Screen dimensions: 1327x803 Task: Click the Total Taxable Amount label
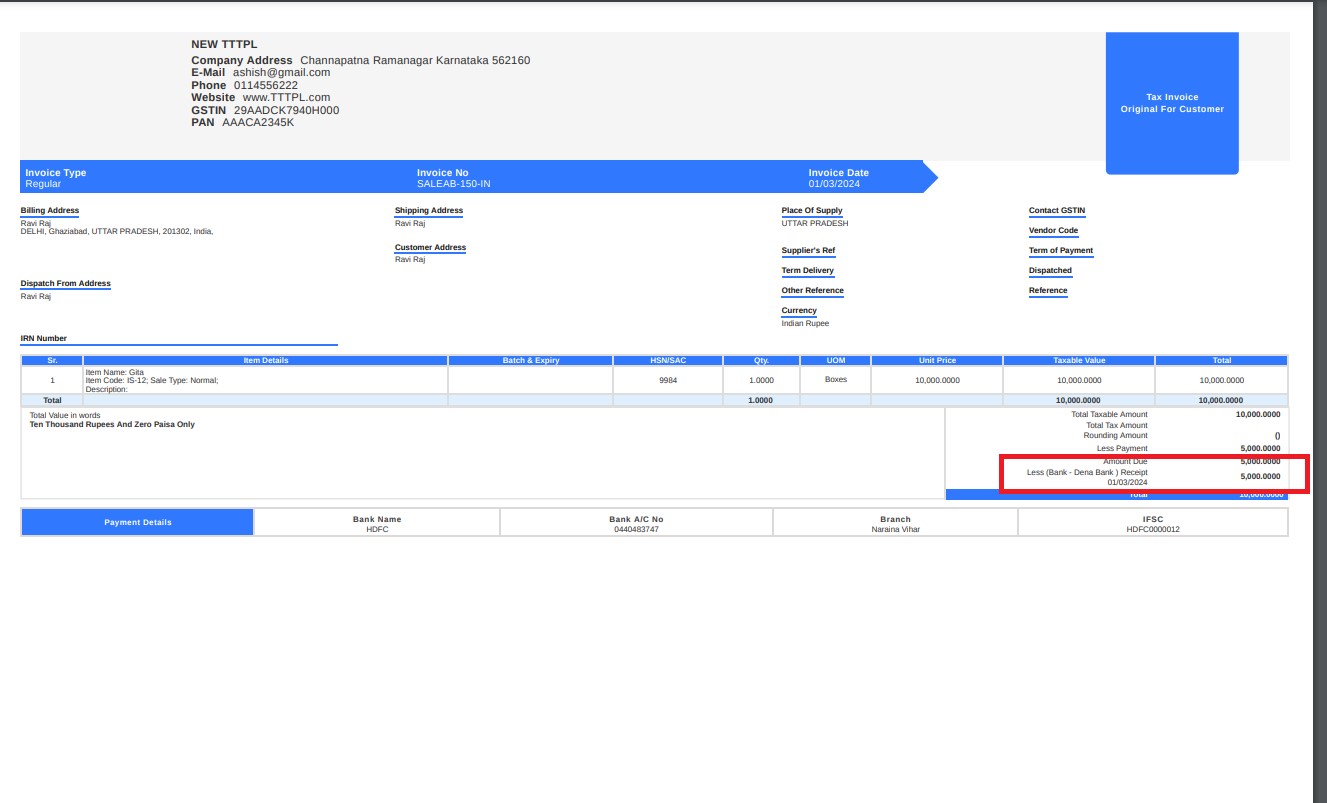[1109, 415]
